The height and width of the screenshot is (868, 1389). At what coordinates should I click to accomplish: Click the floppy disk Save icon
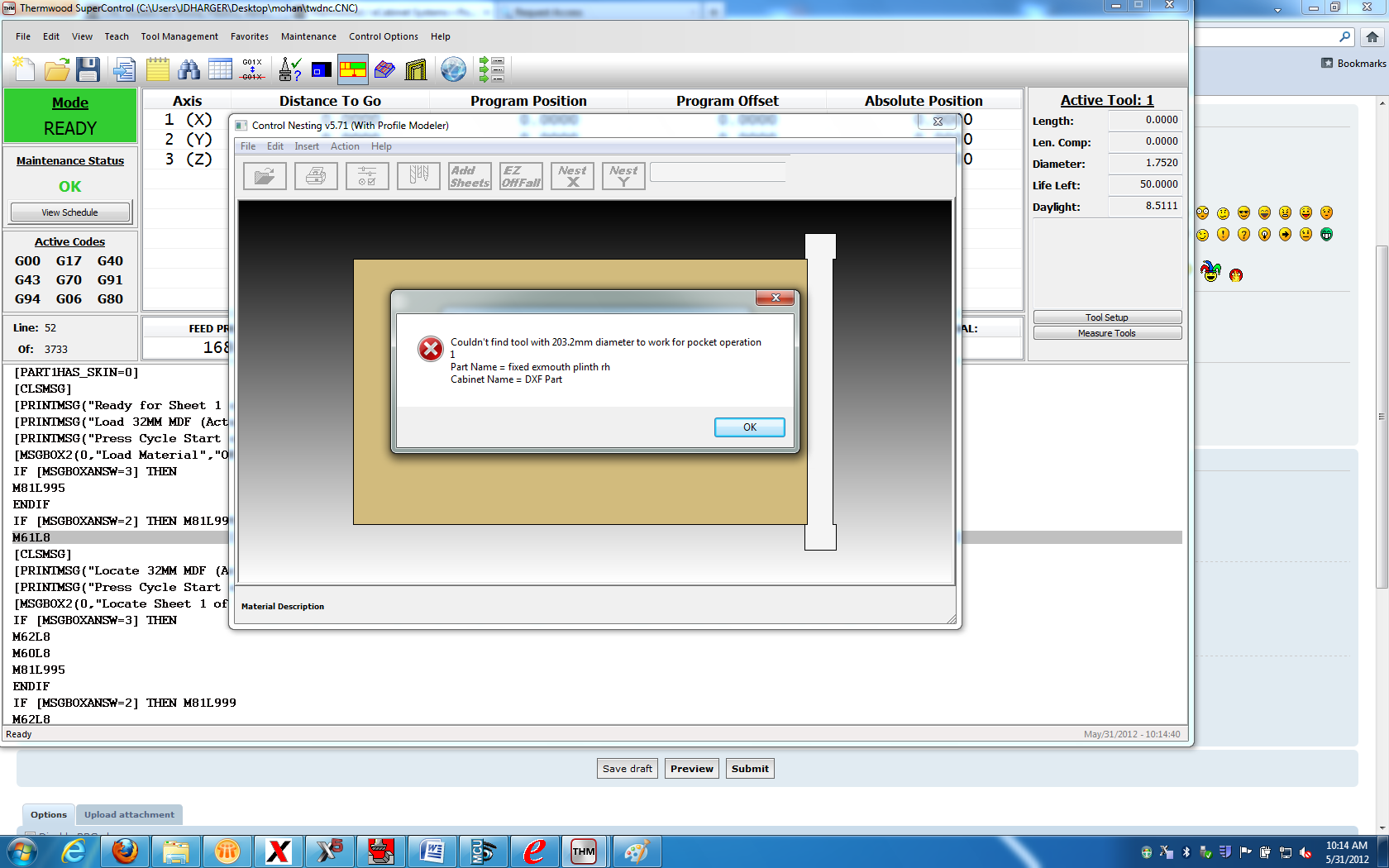(x=88, y=69)
